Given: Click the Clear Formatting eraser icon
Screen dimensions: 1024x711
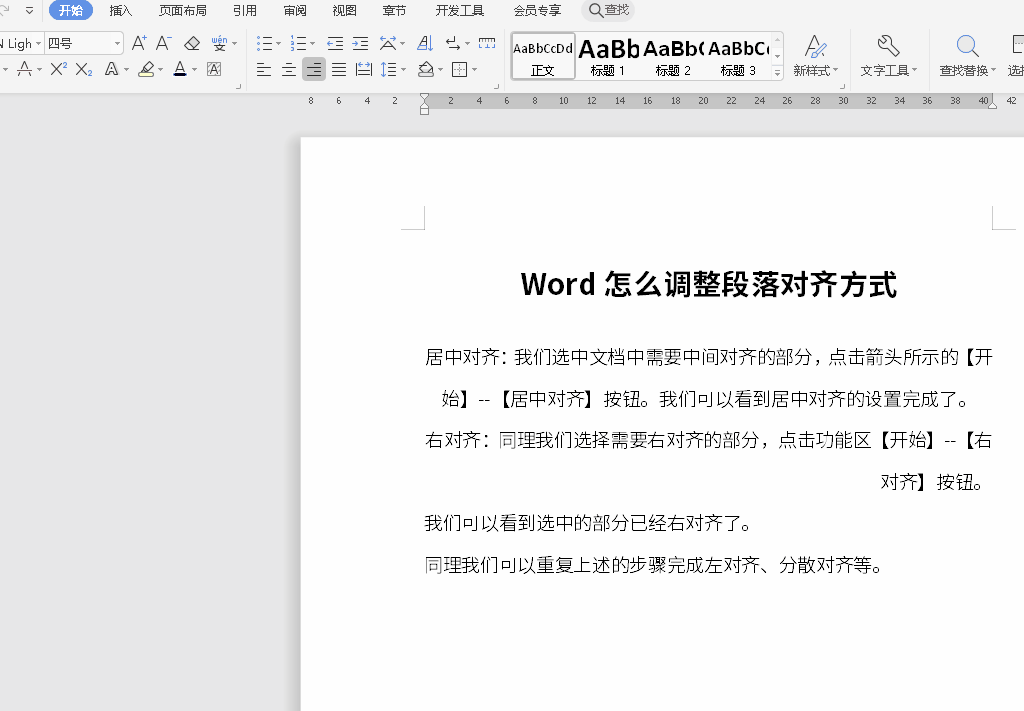Looking at the screenshot, I should pos(192,43).
